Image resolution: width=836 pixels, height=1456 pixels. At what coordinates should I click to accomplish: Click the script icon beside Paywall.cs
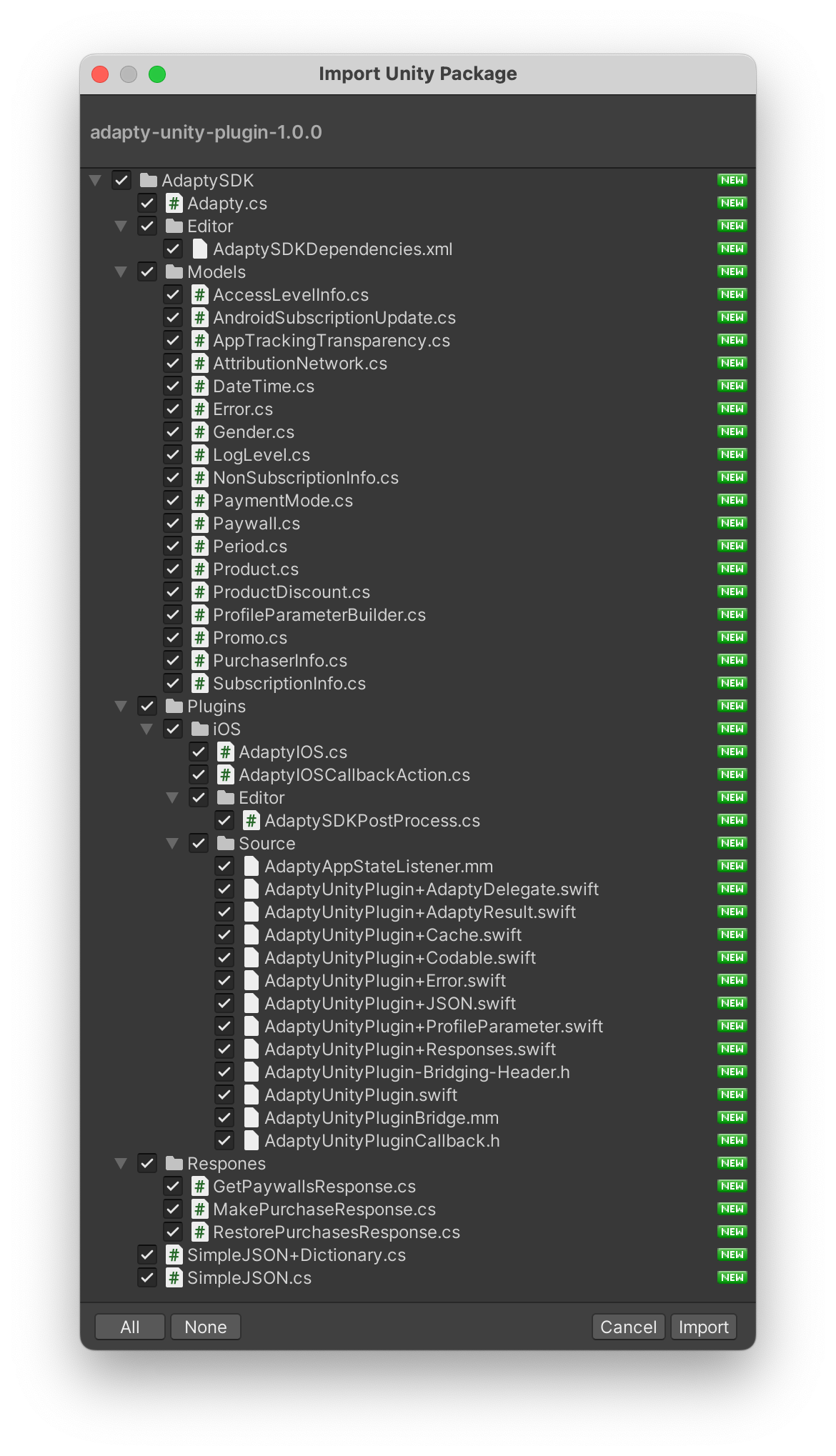coord(199,523)
